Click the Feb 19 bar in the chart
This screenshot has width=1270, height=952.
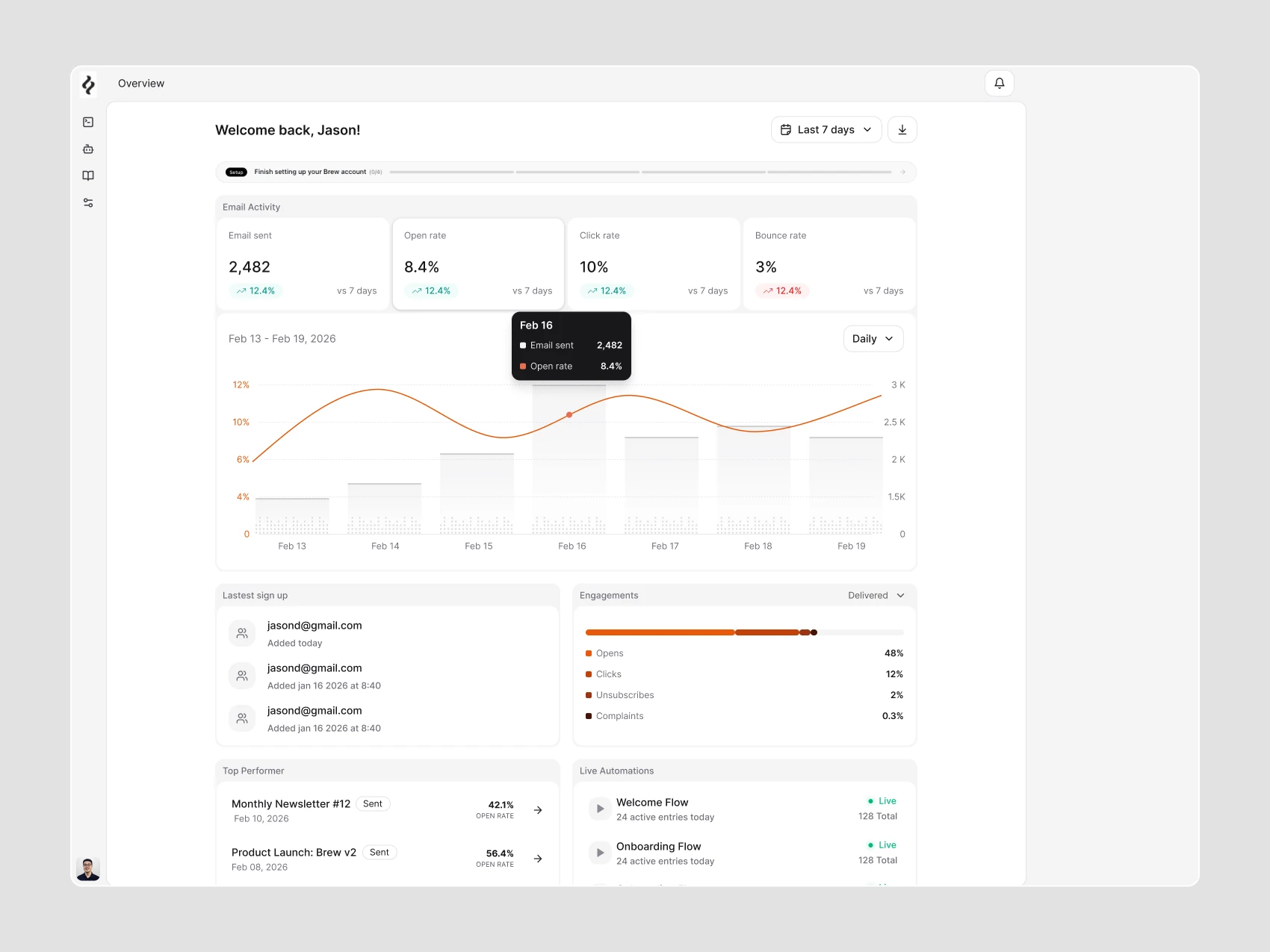tap(846, 485)
